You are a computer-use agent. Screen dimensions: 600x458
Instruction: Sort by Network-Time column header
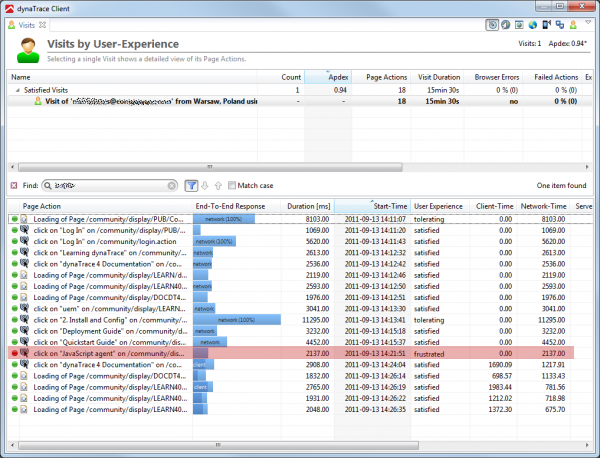(543, 206)
